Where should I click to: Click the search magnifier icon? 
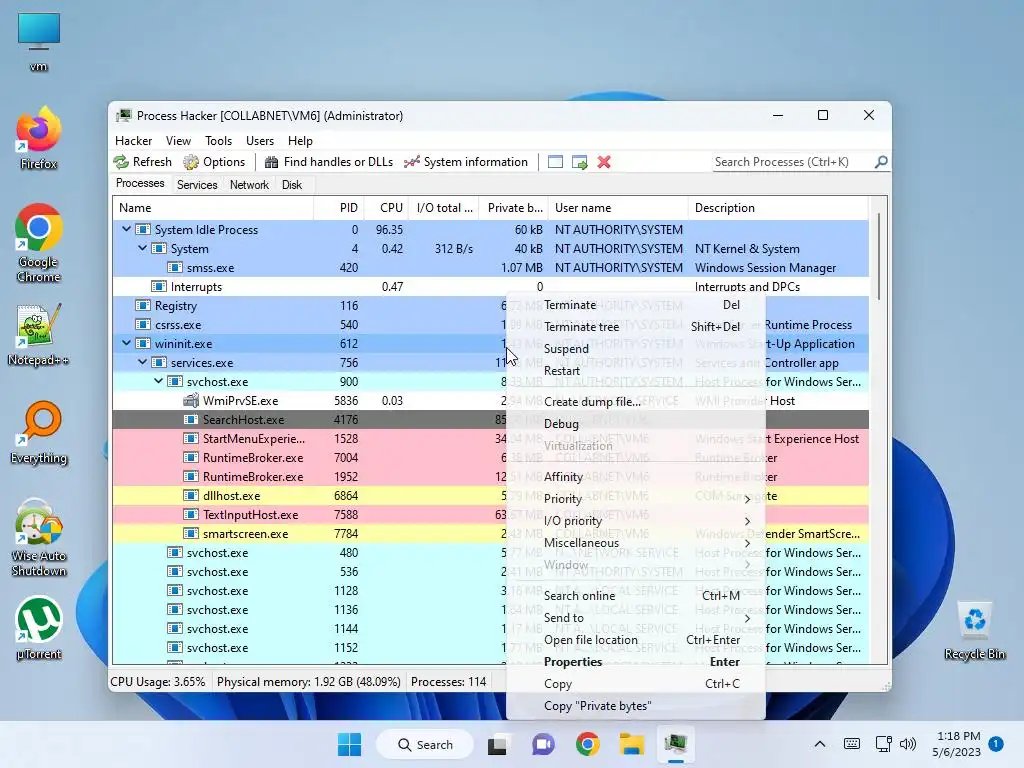pyautogui.click(x=881, y=161)
